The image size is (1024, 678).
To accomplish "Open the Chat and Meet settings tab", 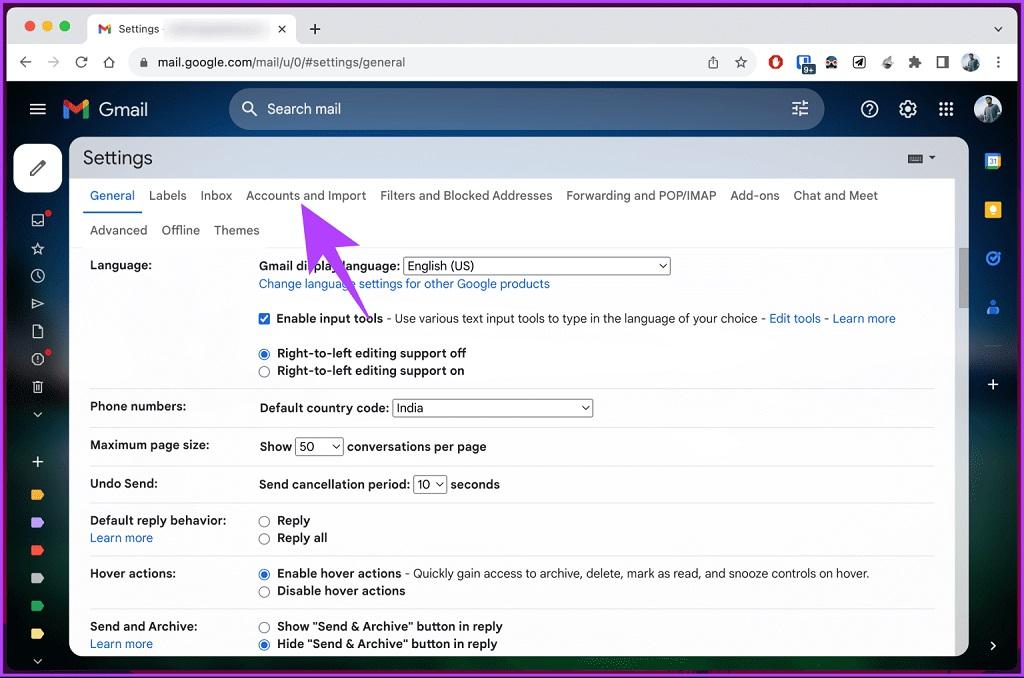I will [x=835, y=195].
